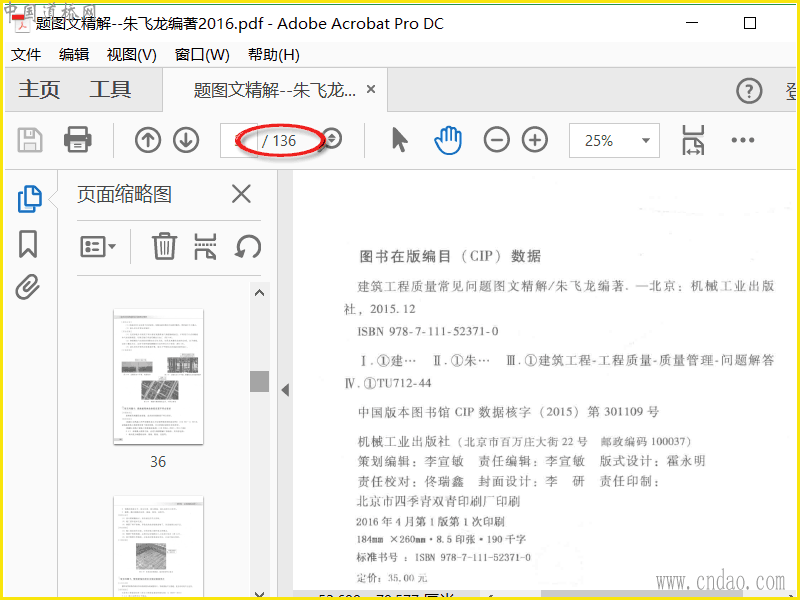
Task: Click the Print file icon
Action: click(78, 140)
